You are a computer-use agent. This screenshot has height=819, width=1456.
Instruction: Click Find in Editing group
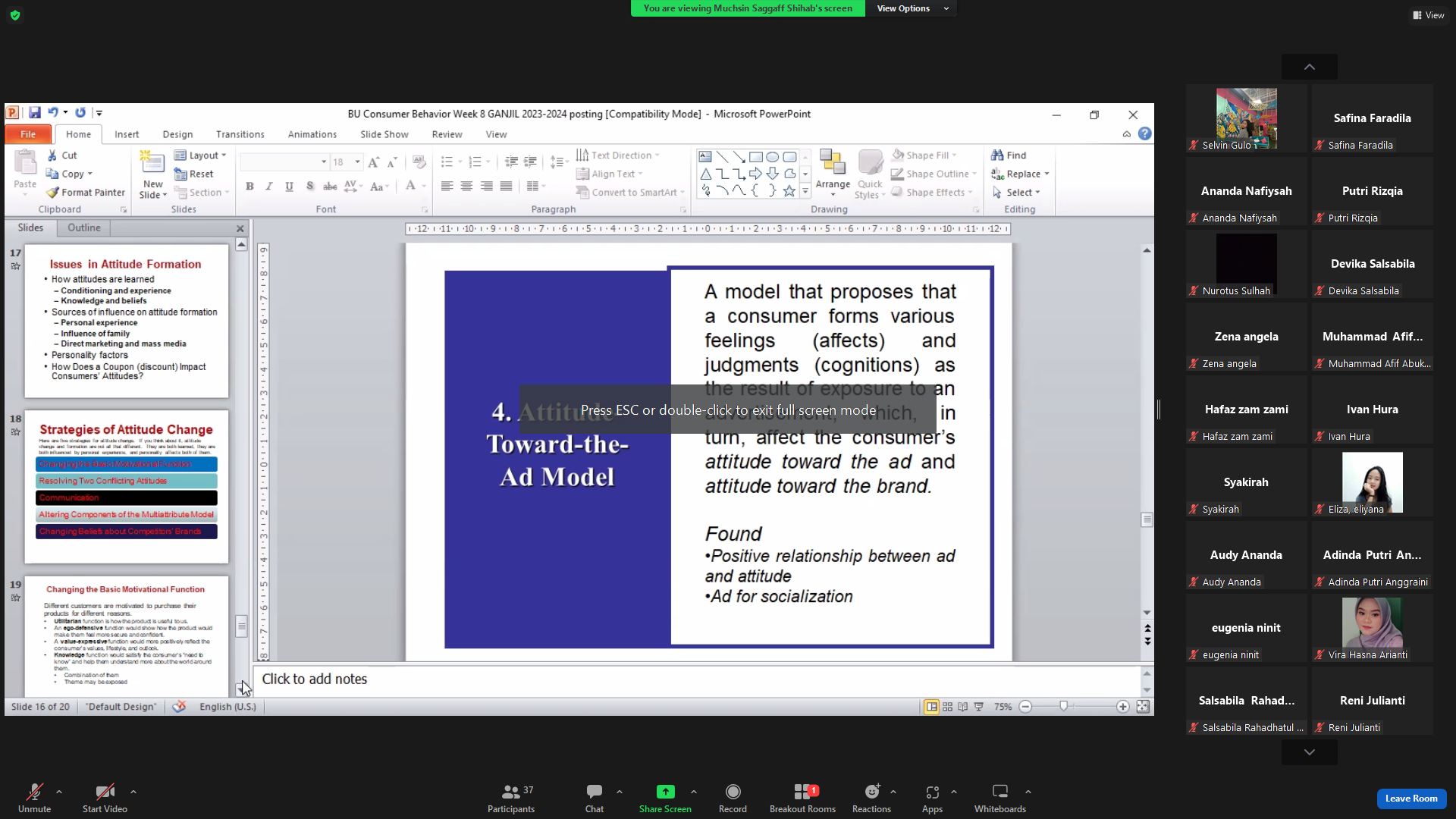coord(1009,155)
